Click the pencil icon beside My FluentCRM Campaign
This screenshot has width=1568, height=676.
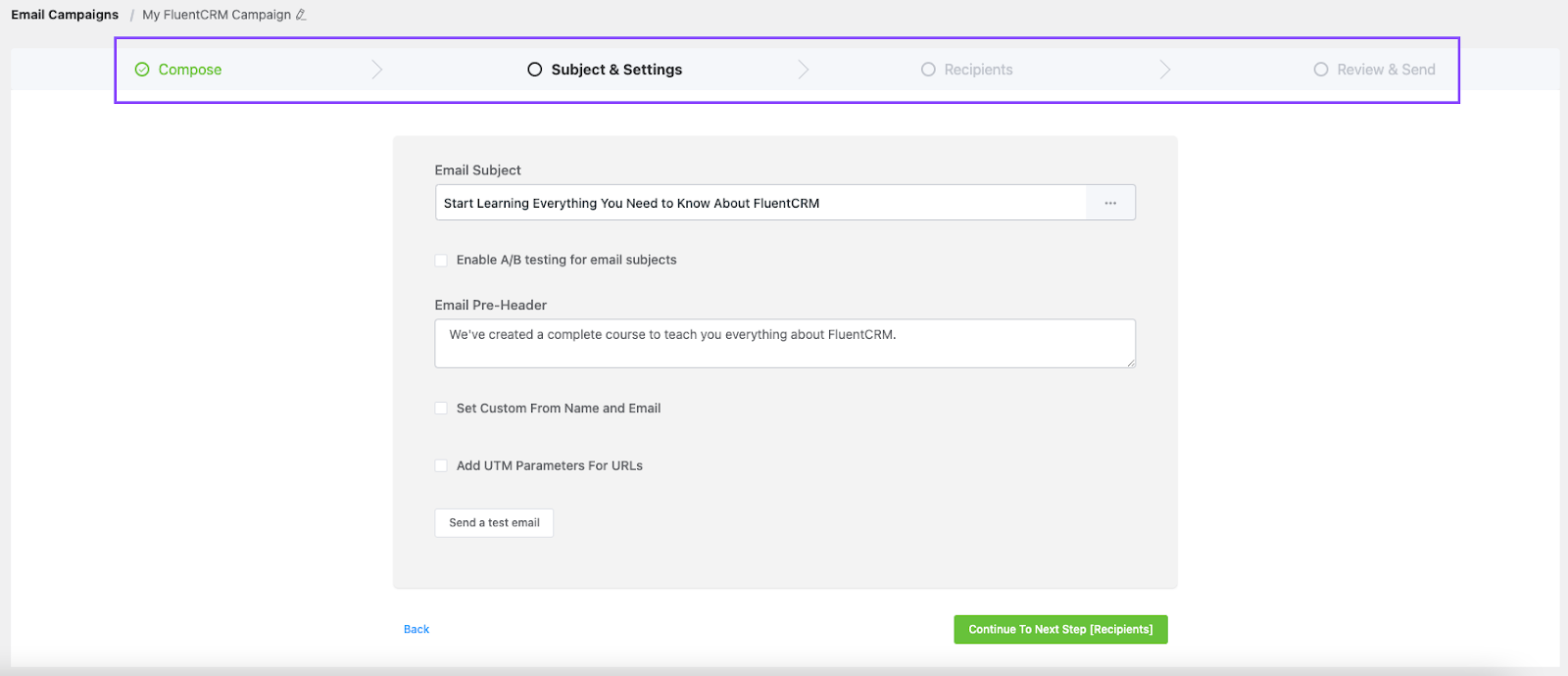(x=301, y=15)
